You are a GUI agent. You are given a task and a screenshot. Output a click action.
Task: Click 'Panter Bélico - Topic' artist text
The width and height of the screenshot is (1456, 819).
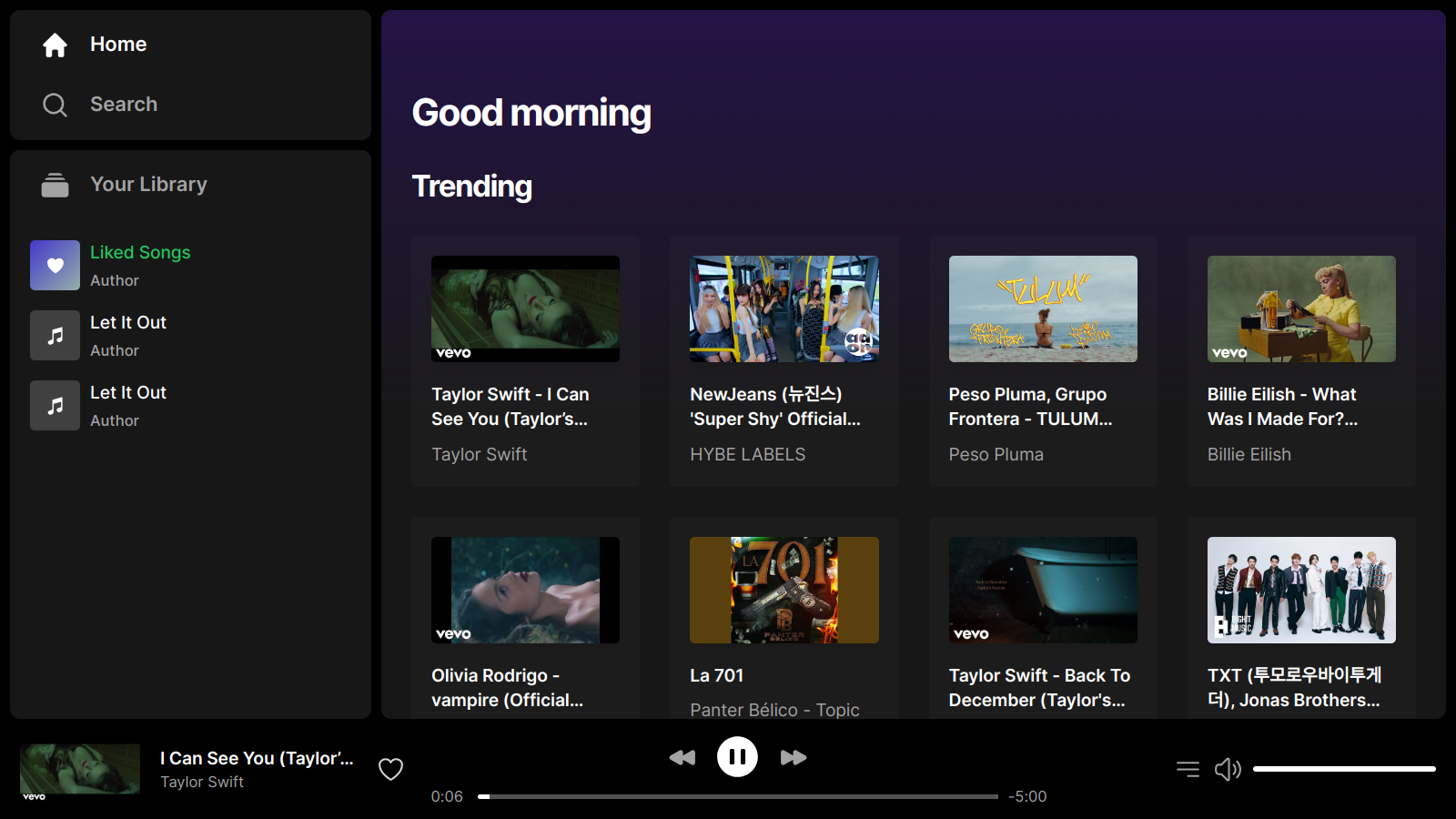(x=774, y=710)
